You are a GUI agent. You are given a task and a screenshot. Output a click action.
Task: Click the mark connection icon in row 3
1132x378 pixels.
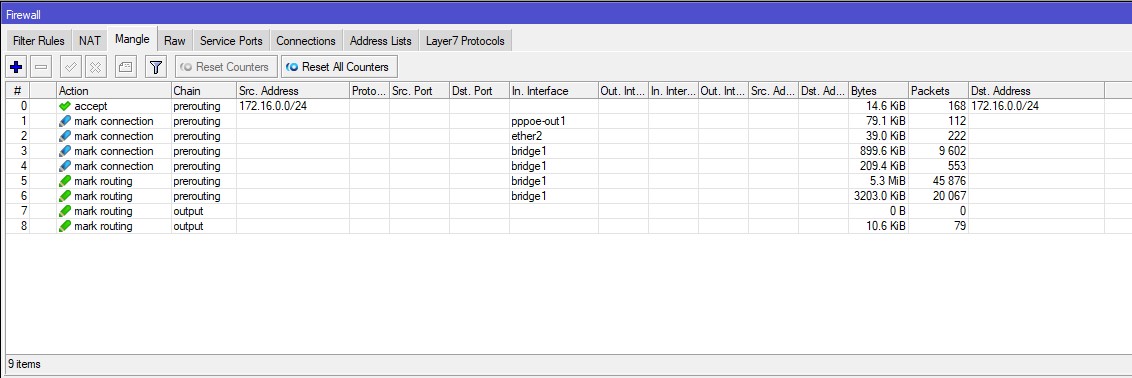click(65, 151)
